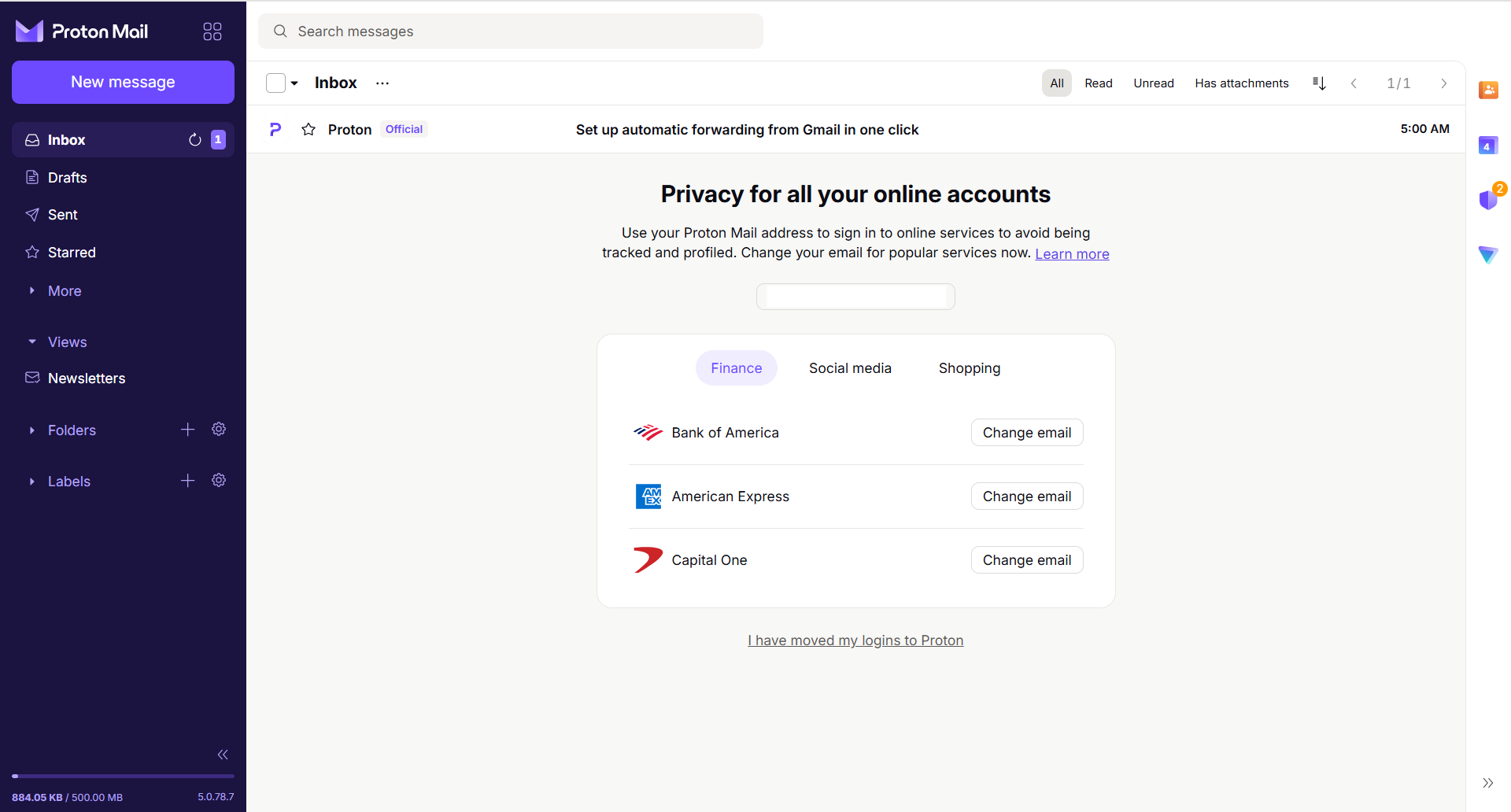Image resolution: width=1511 pixels, height=812 pixels.
Task: Collapse the left navigation sidebar
Action: click(x=223, y=755)
